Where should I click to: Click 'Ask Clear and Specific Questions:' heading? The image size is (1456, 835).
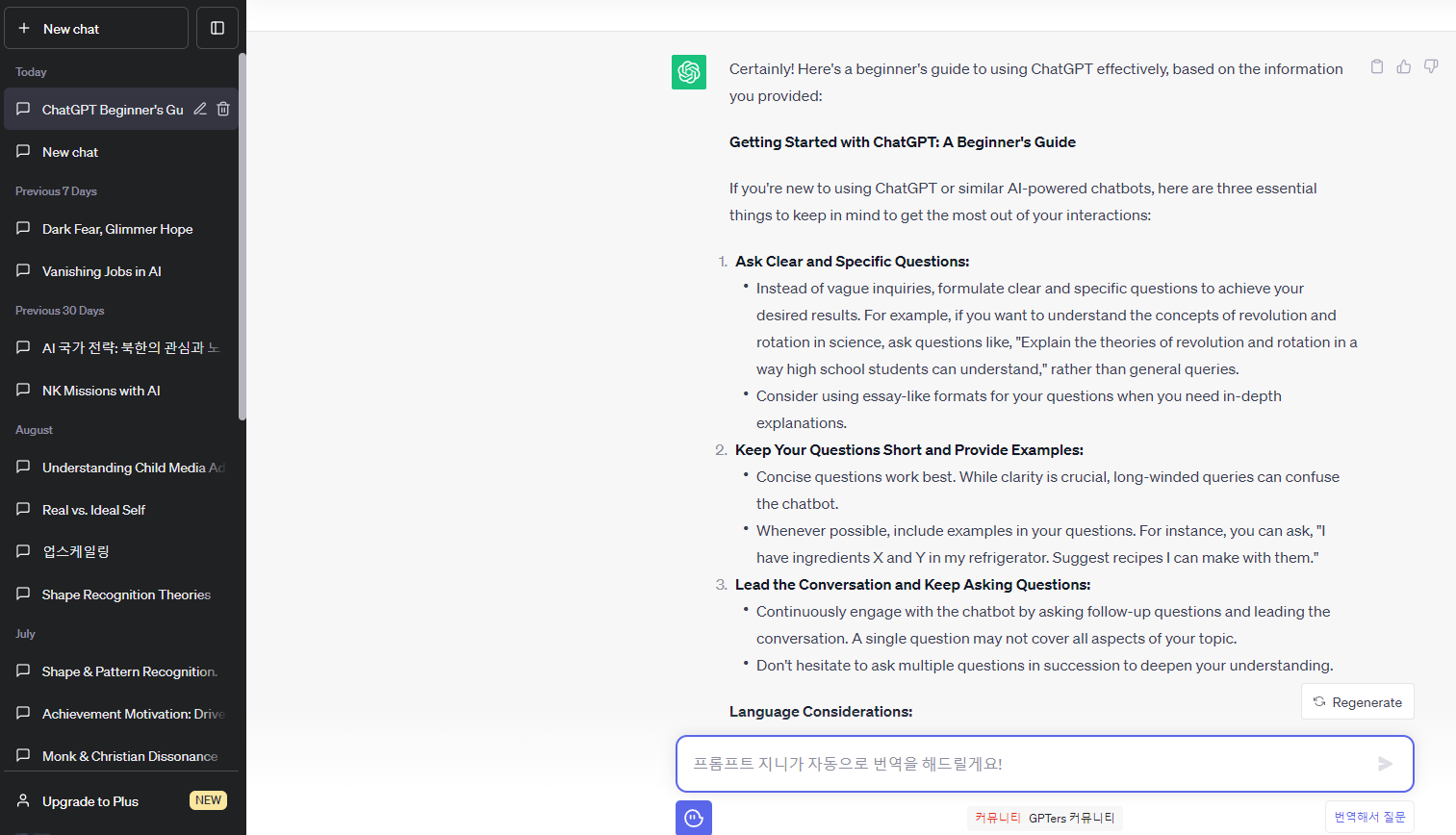point(852,262)
